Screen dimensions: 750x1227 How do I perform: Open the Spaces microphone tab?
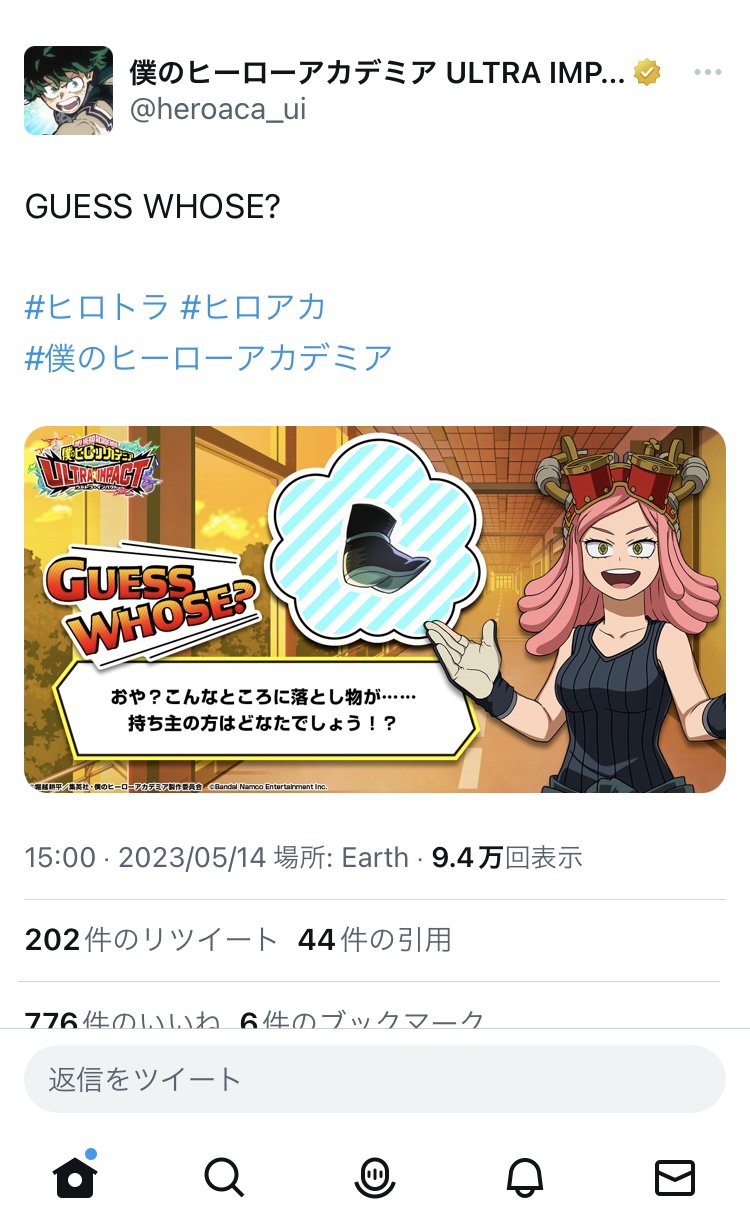click(375, 1178)
